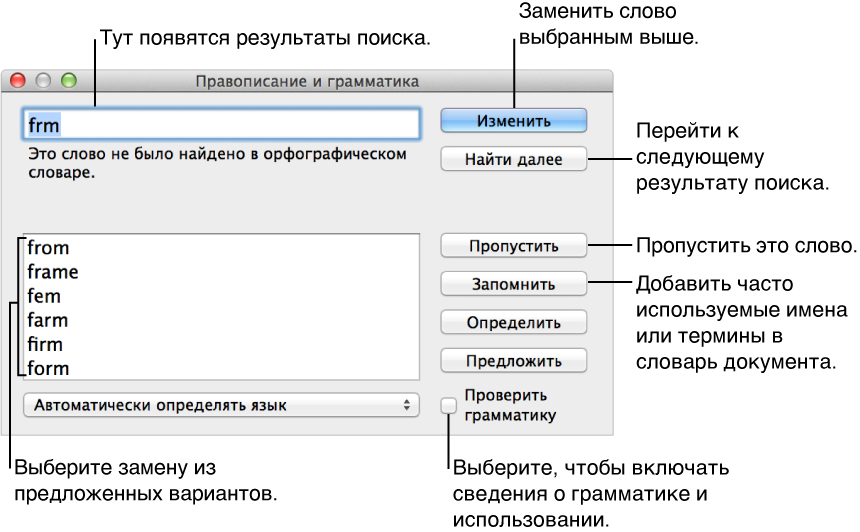Pick the "farm" suggestion
Screen dimensions: 860x532
click(48, 320)
